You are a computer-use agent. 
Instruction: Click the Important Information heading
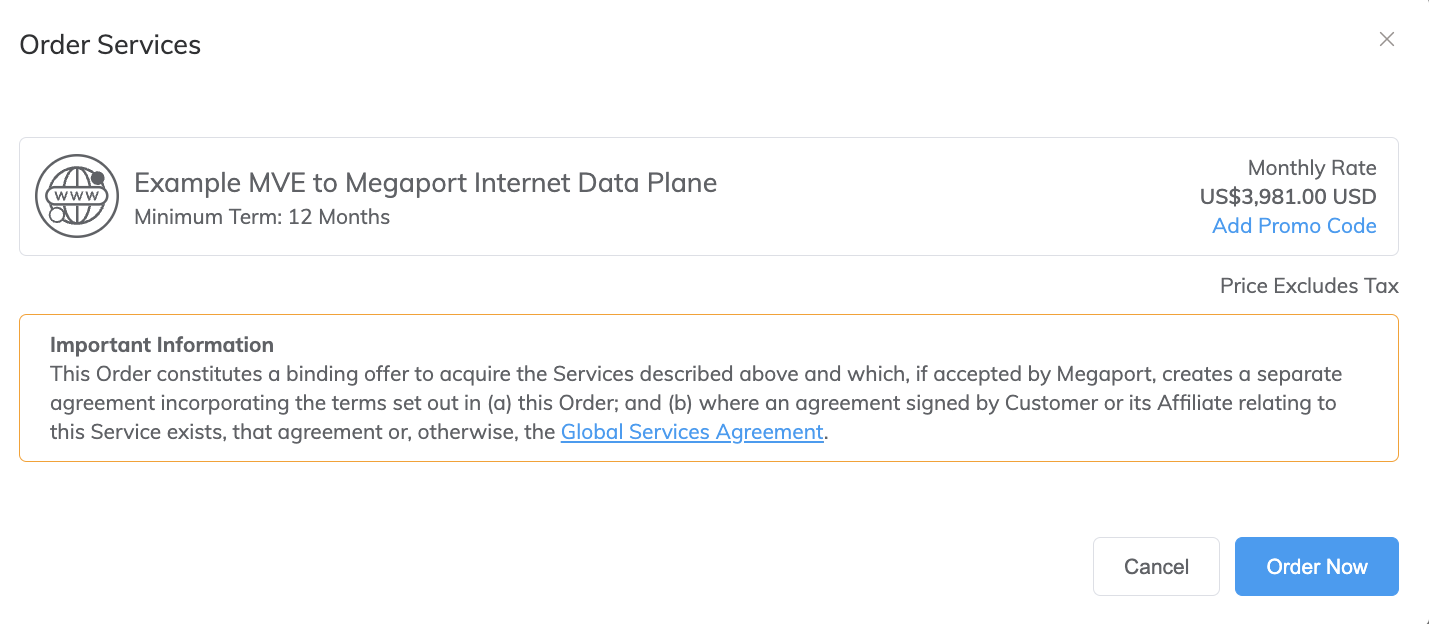162,345
